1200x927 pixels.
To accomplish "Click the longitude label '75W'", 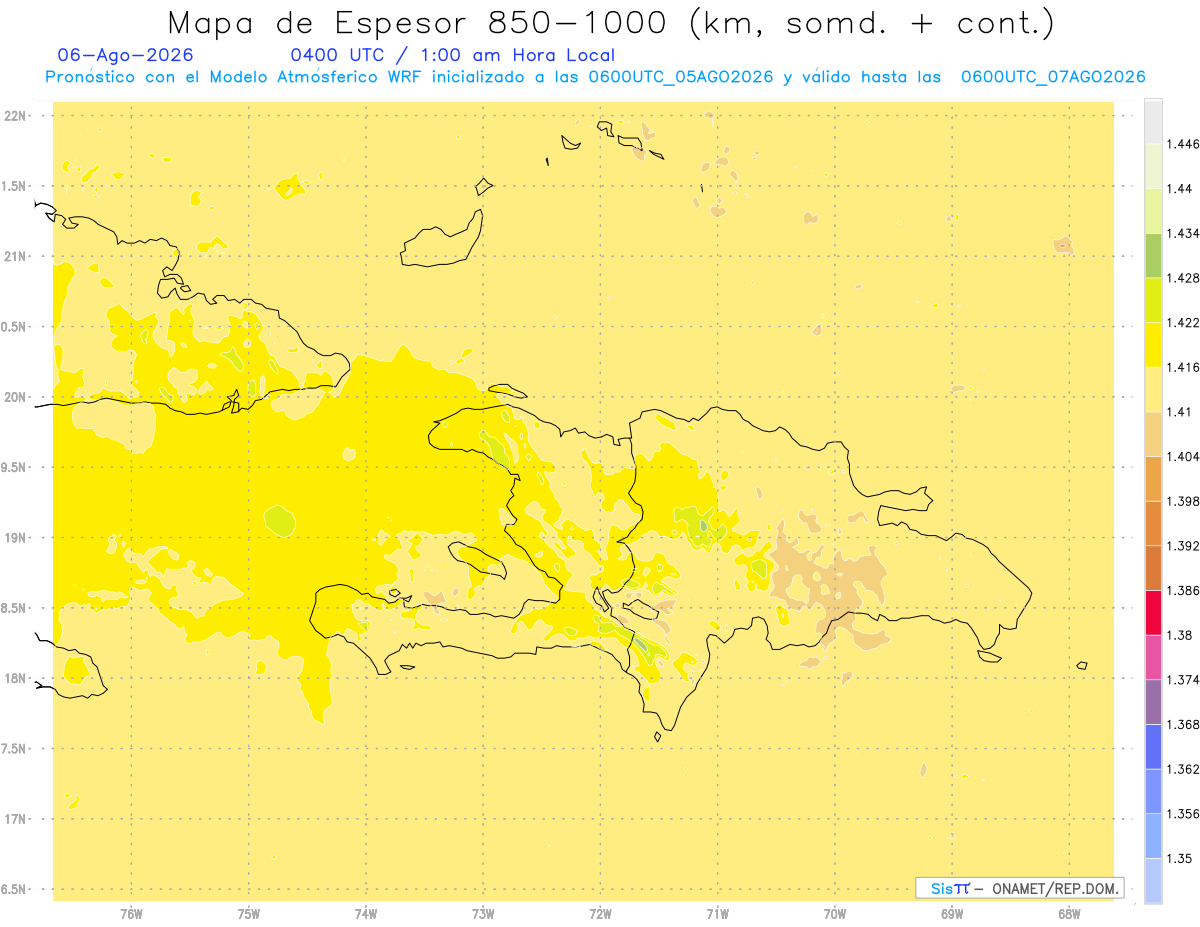I will click(248, 913).
